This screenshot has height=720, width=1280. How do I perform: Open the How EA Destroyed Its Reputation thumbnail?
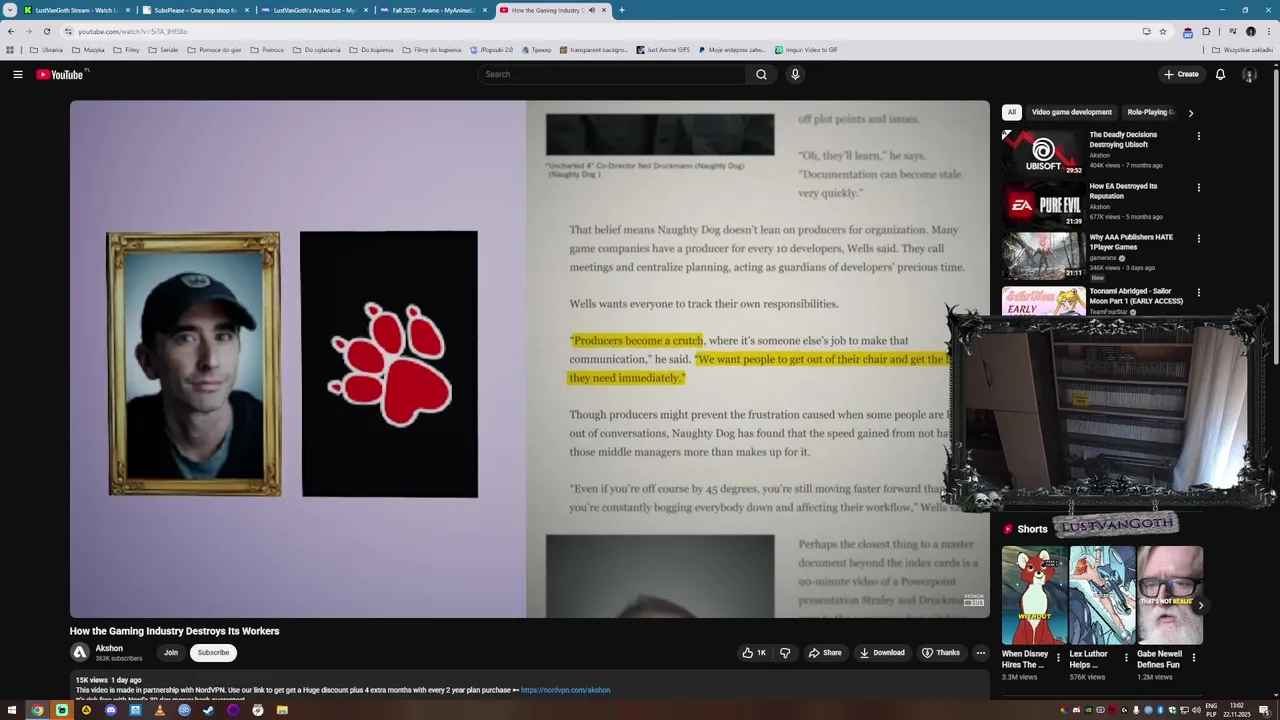[1043, 204]
